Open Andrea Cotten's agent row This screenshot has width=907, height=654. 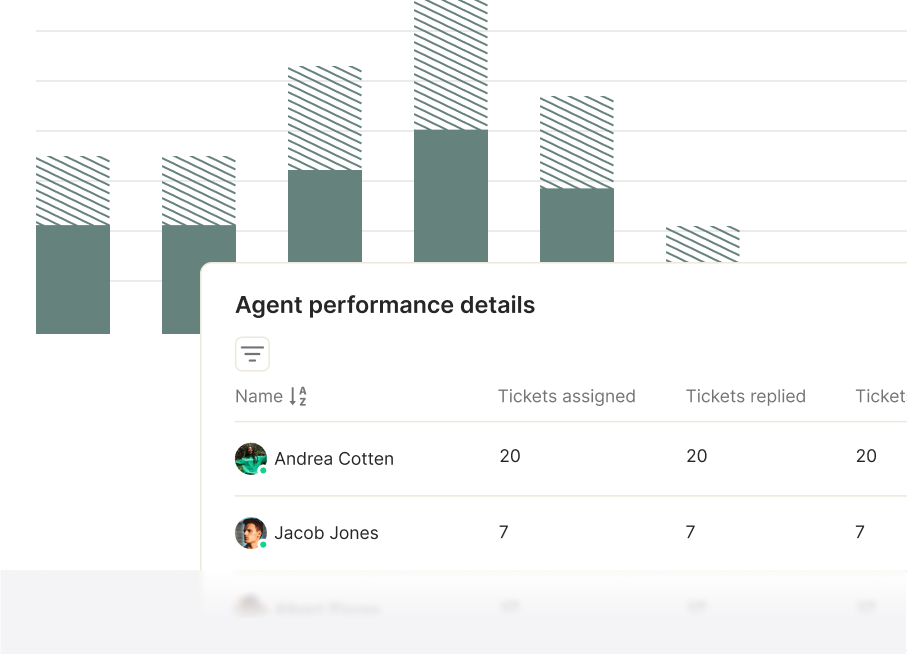pos(571,459)
